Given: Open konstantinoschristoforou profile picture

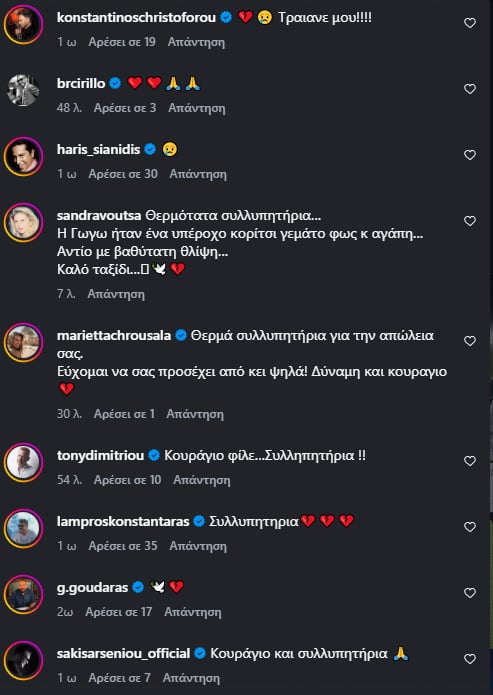Looking at the screenshot, I should pyautogui.click(x=23, y=24).
